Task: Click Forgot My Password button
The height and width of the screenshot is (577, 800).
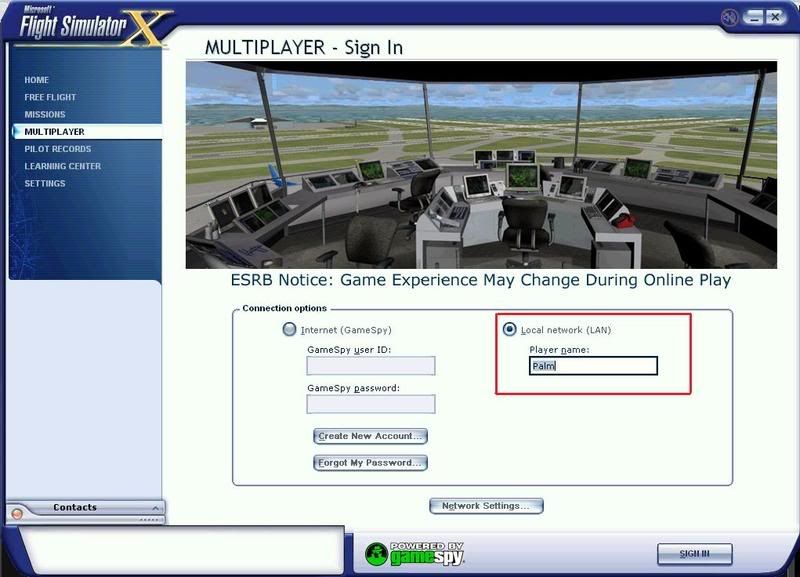Action: point(370,463)
